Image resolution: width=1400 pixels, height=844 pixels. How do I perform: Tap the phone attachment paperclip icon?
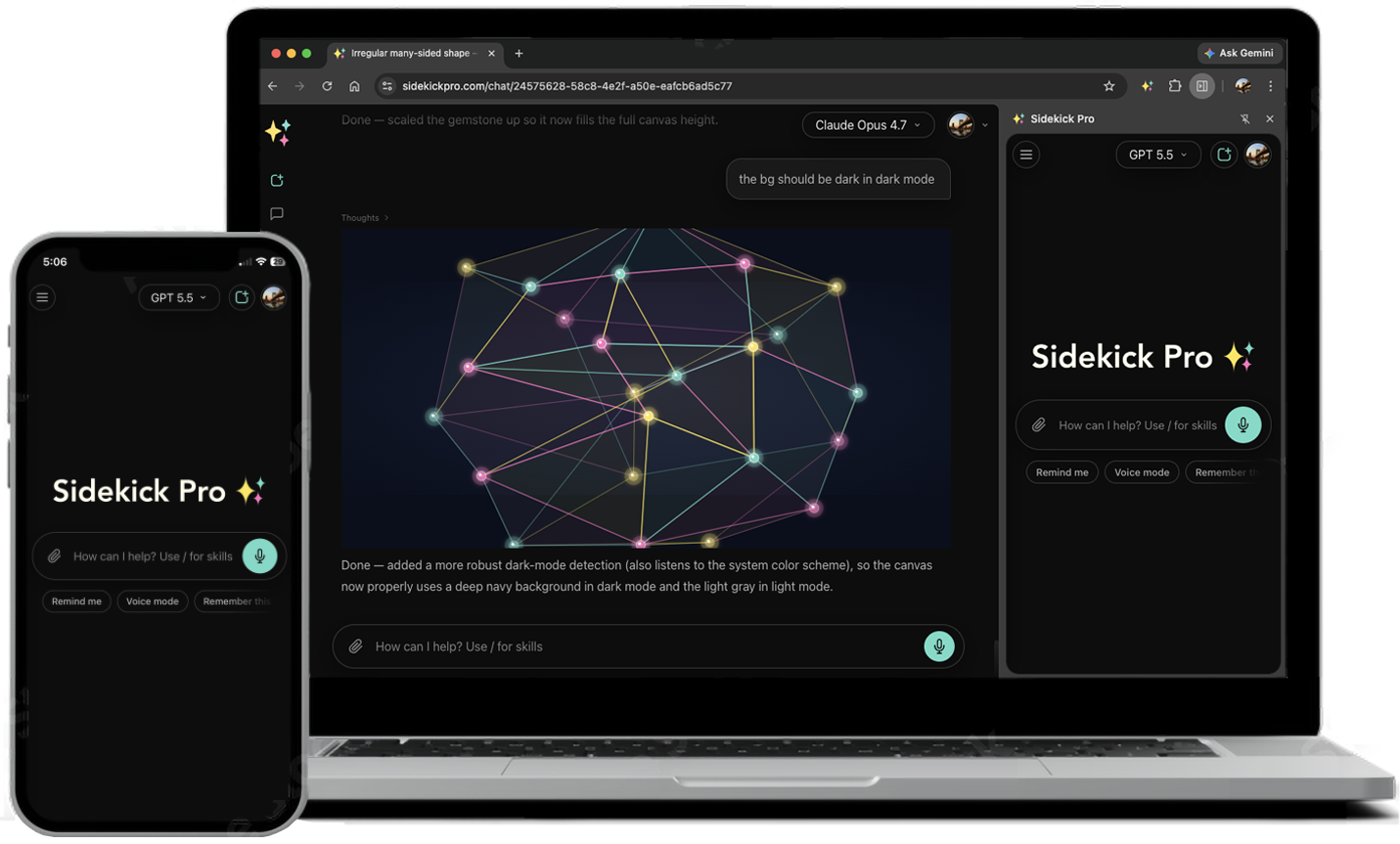coord(55,556)
